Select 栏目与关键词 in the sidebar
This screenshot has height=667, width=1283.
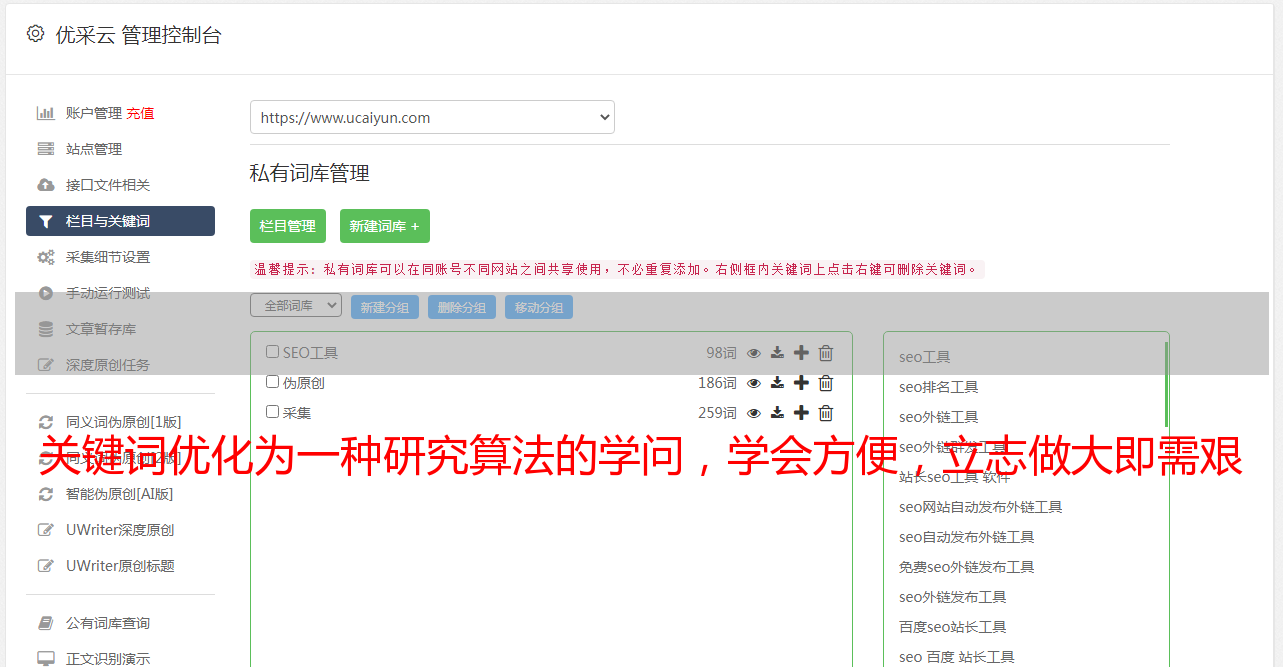(x=120, y=221)
